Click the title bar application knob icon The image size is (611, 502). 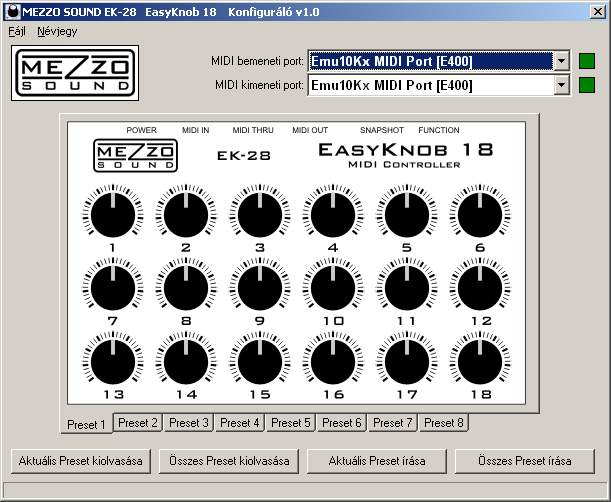point(13,12)
